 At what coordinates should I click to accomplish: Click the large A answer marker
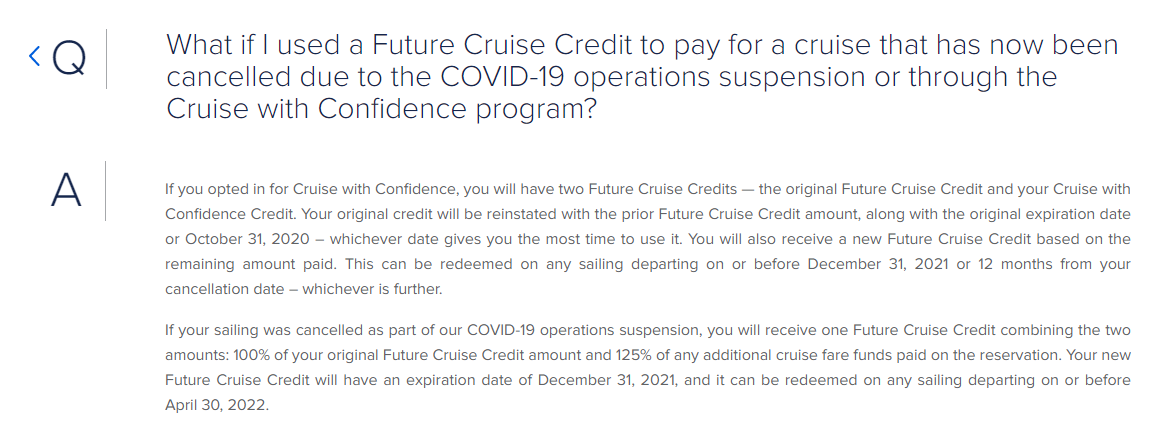pyautogui.click(x=66, y=191)
